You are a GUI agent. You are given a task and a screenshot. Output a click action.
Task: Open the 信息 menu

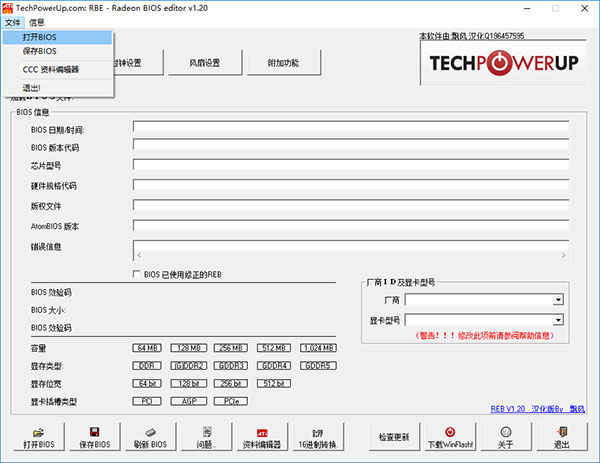pos(37,23)
